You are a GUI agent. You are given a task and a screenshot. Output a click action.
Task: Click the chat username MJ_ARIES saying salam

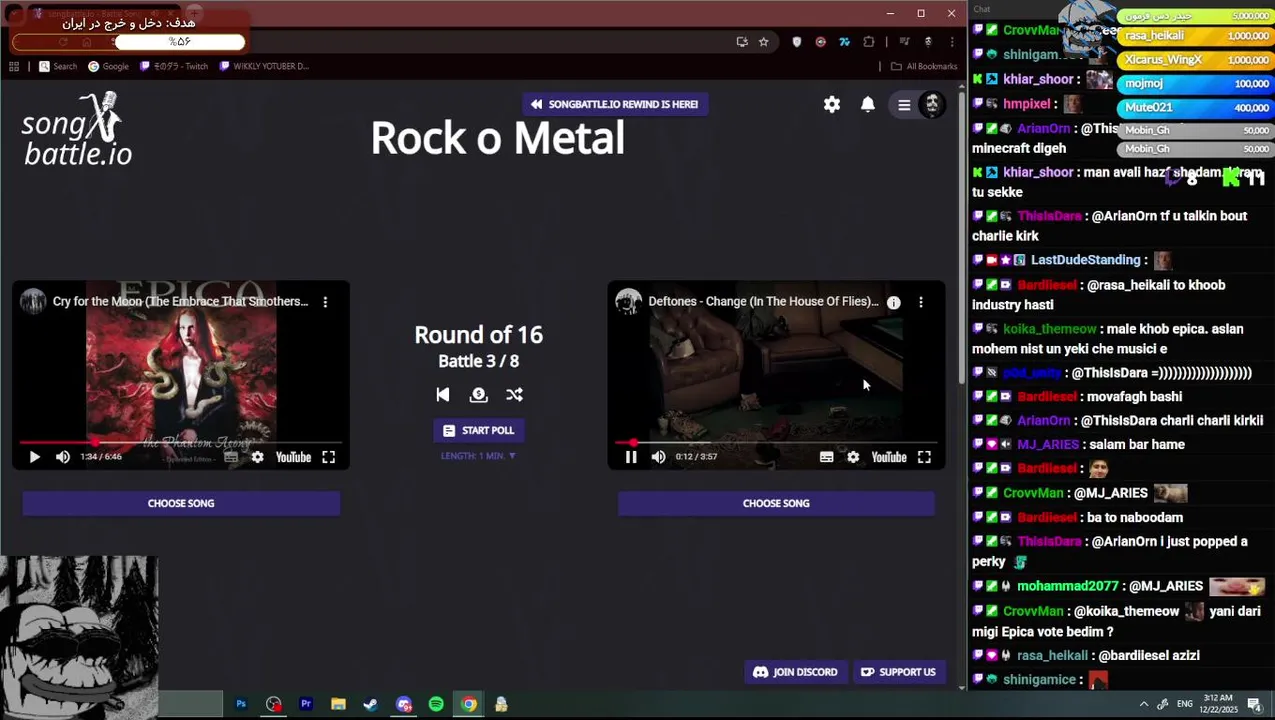(1048, 444)
